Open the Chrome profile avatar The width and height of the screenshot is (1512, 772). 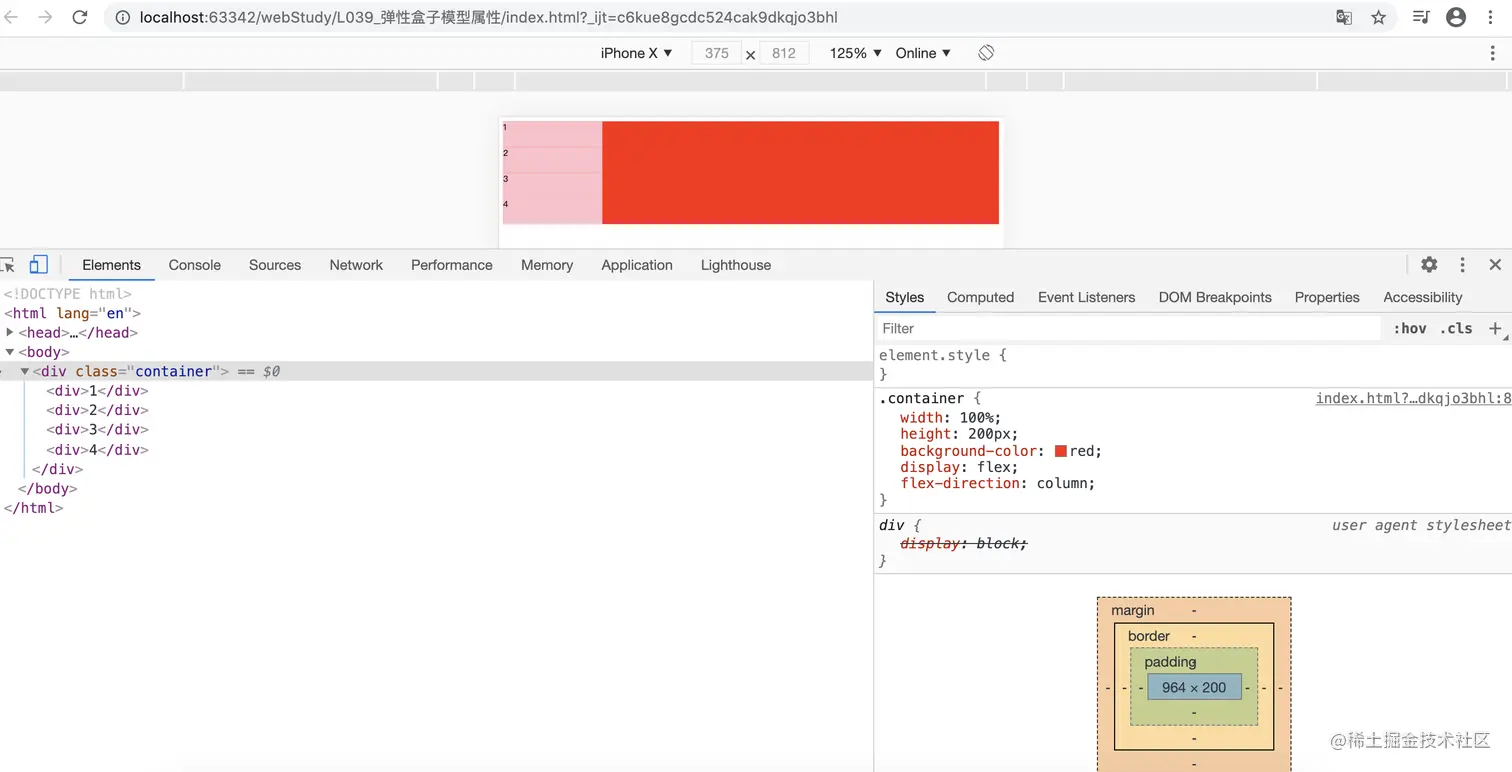[1456, 17]
